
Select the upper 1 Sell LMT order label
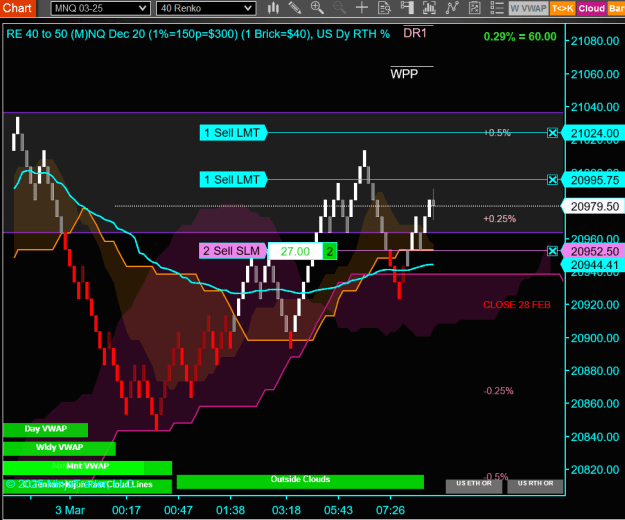[233, 133]
